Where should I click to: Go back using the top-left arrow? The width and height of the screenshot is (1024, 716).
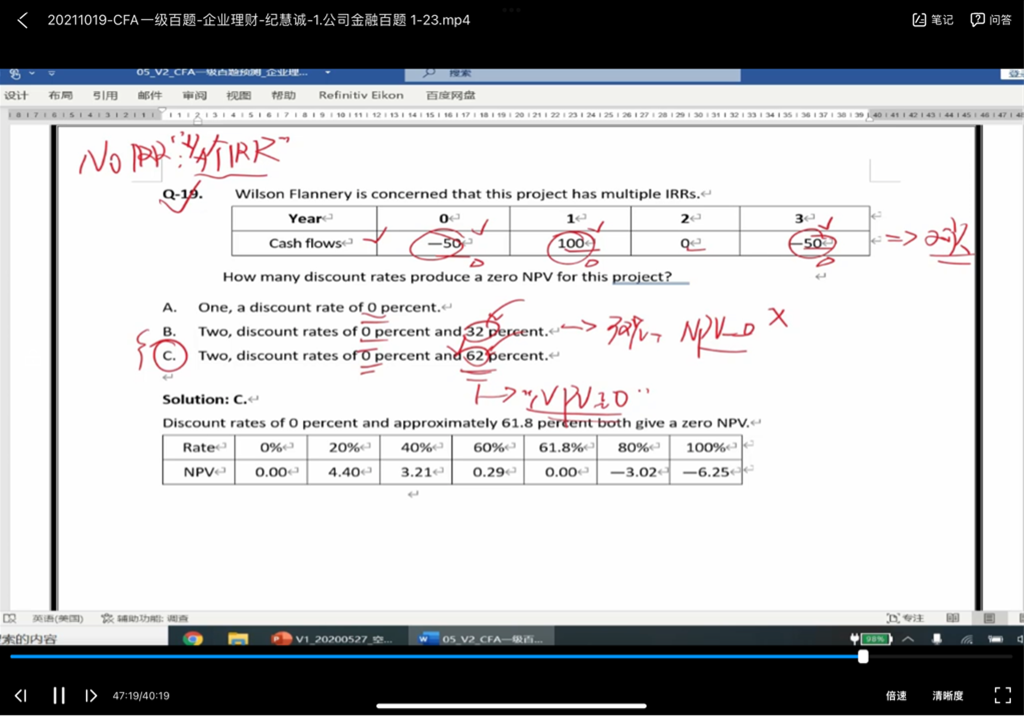tap(22, 20)
